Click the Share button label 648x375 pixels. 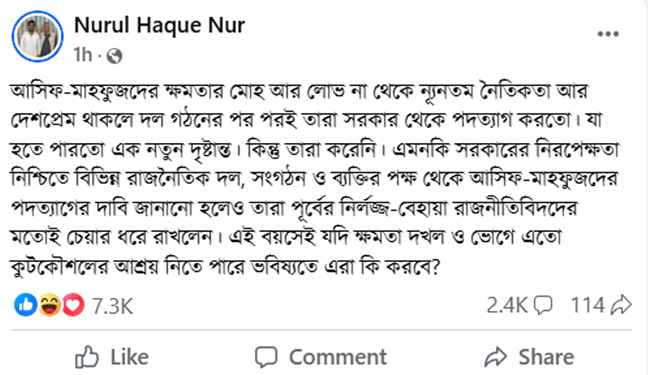click(546, 357)
